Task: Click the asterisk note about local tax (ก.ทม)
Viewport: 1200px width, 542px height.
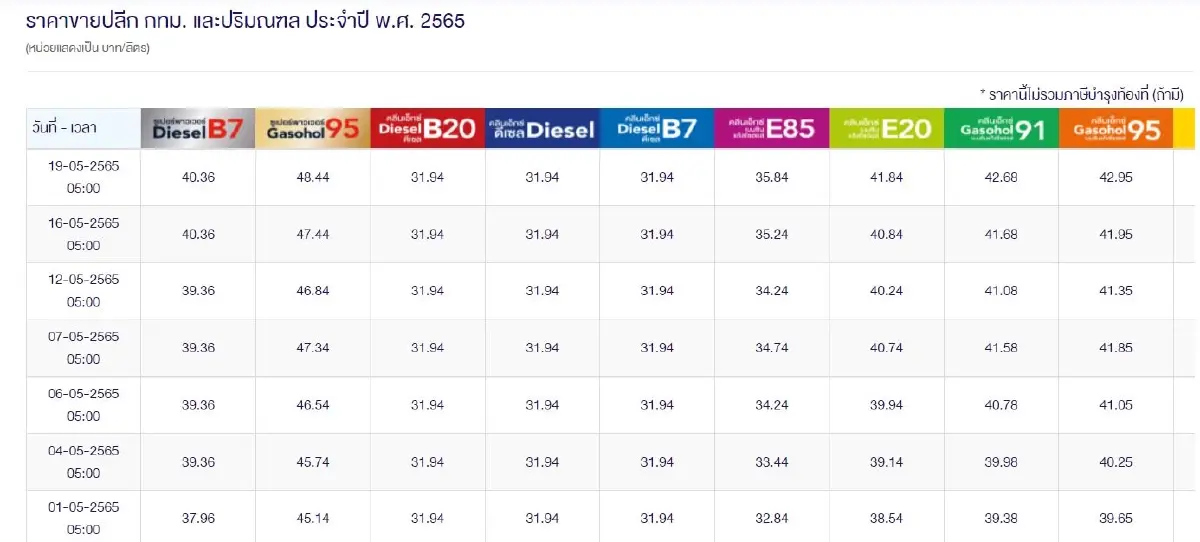Action: coord(1082,94)
